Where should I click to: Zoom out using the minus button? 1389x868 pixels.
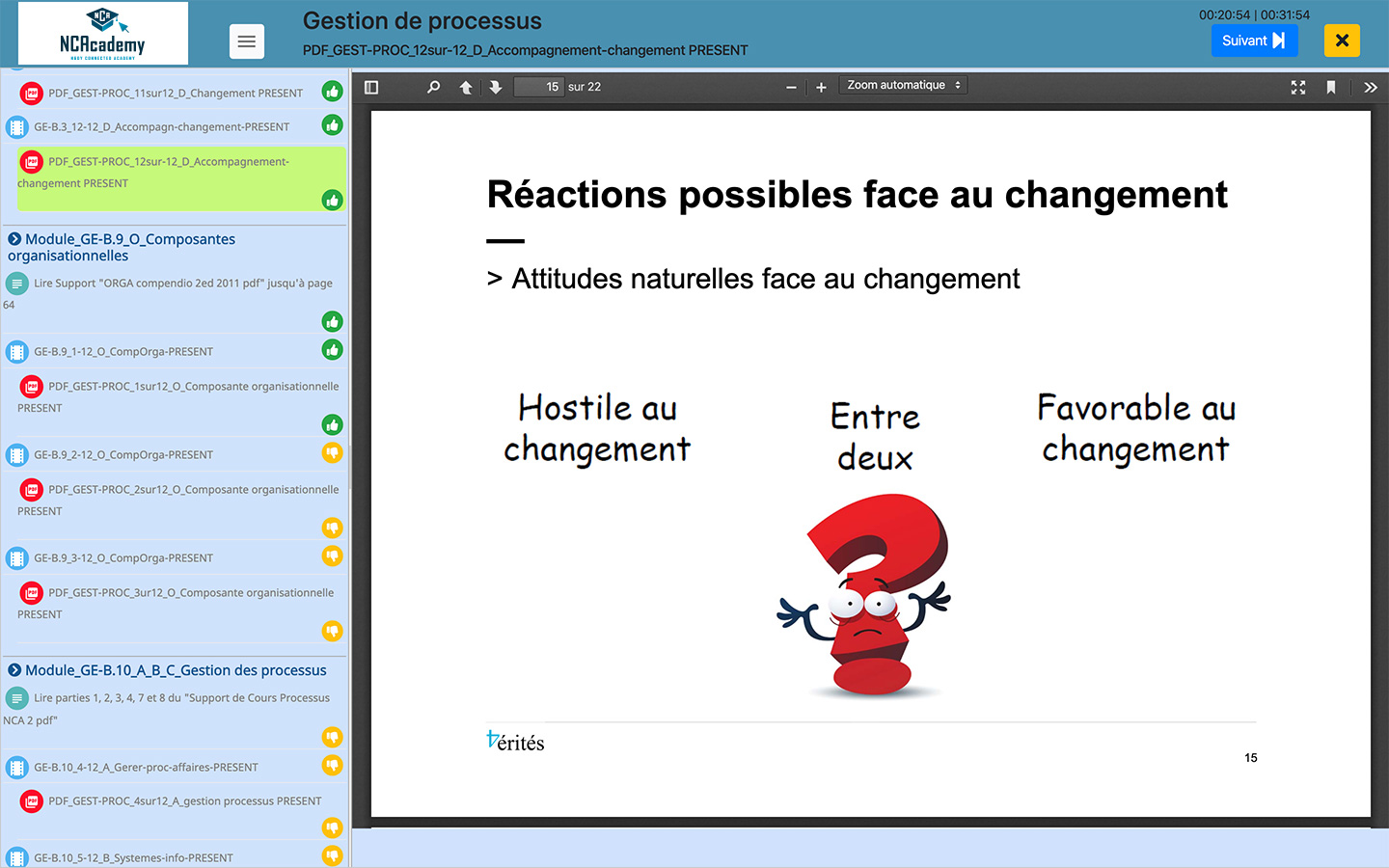tap(791, 87)
